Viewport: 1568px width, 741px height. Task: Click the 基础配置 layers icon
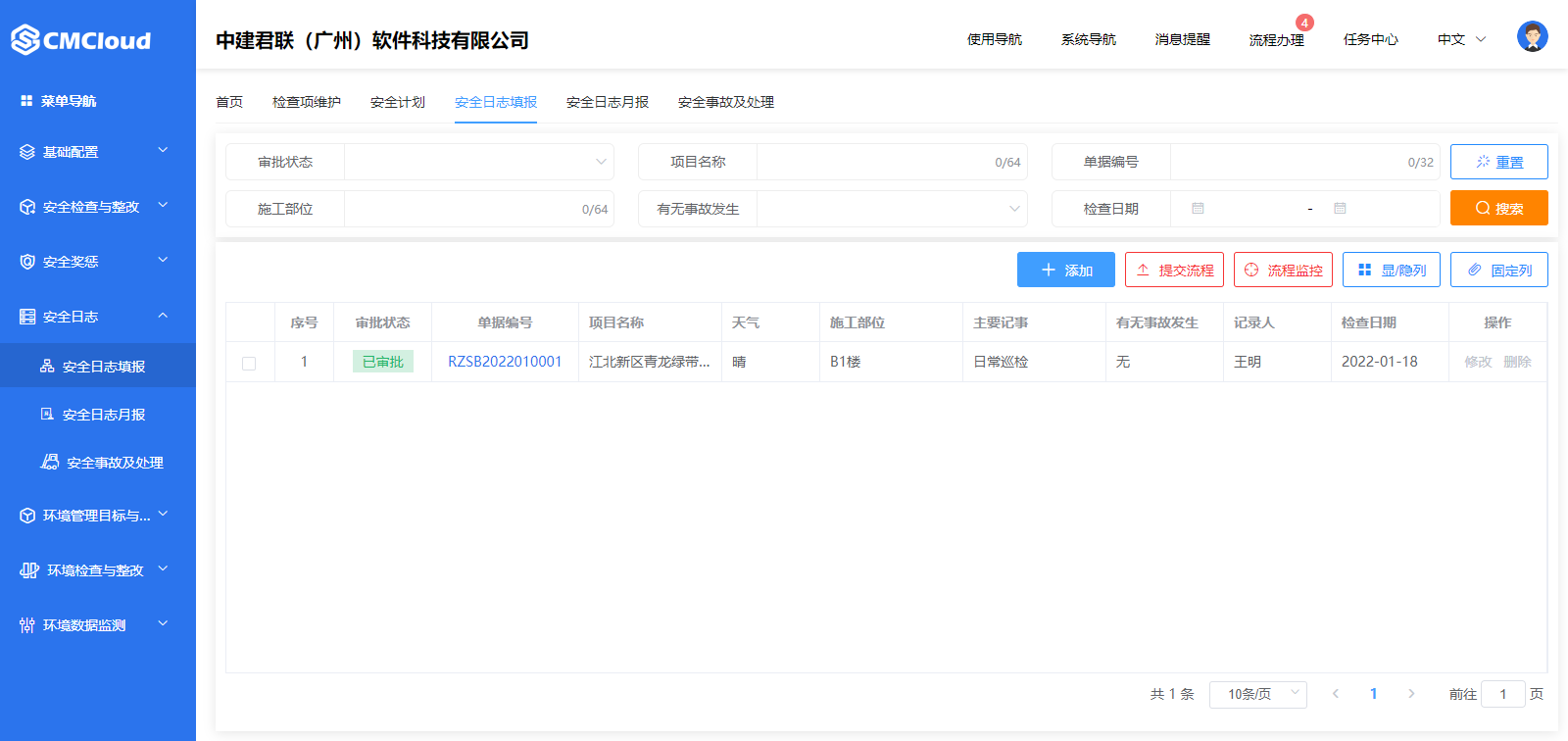[x=27, y=152]
